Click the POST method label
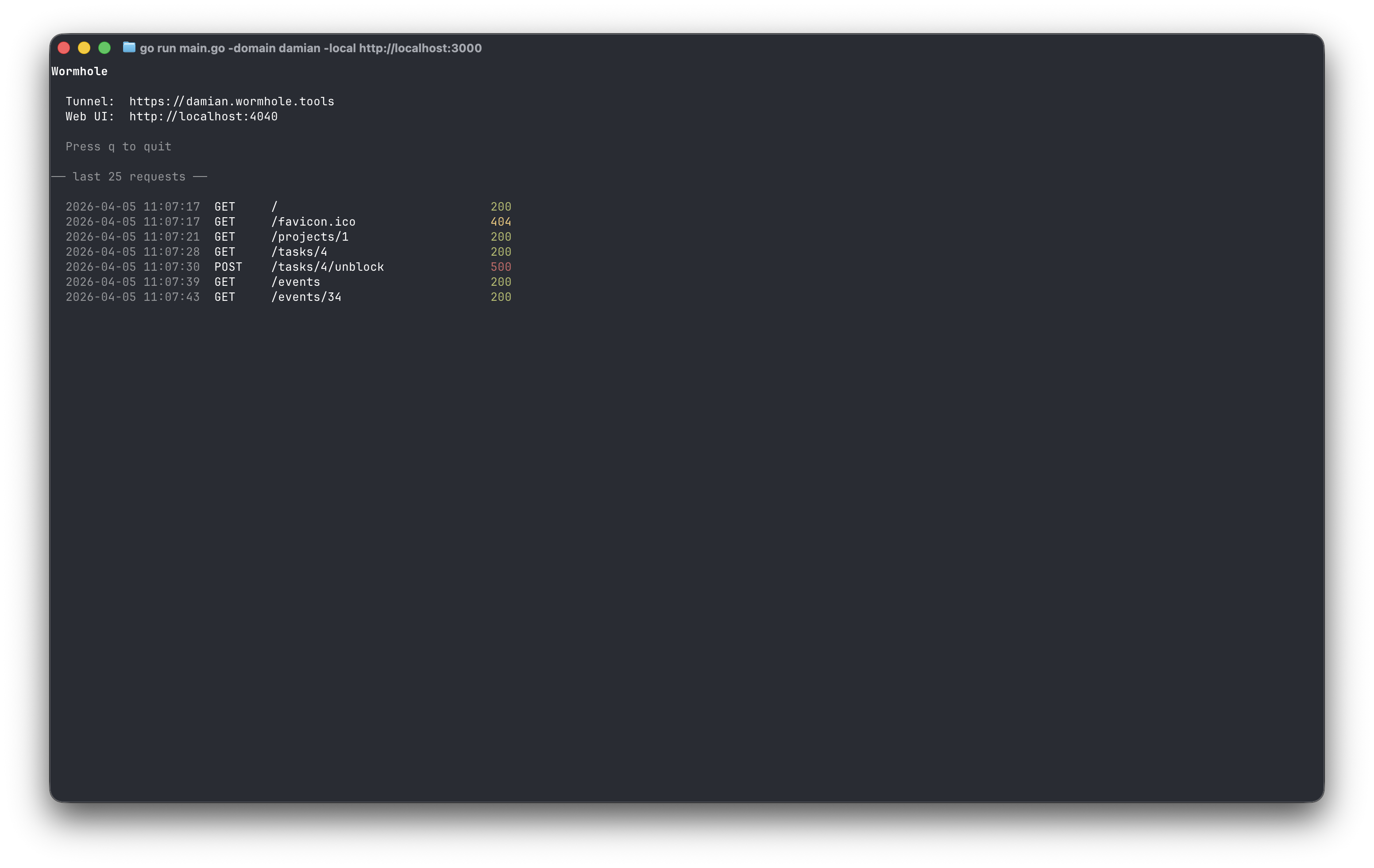The height and width of the screenshot is (868, 1374). pyautogui.click(x=228, y=267)
